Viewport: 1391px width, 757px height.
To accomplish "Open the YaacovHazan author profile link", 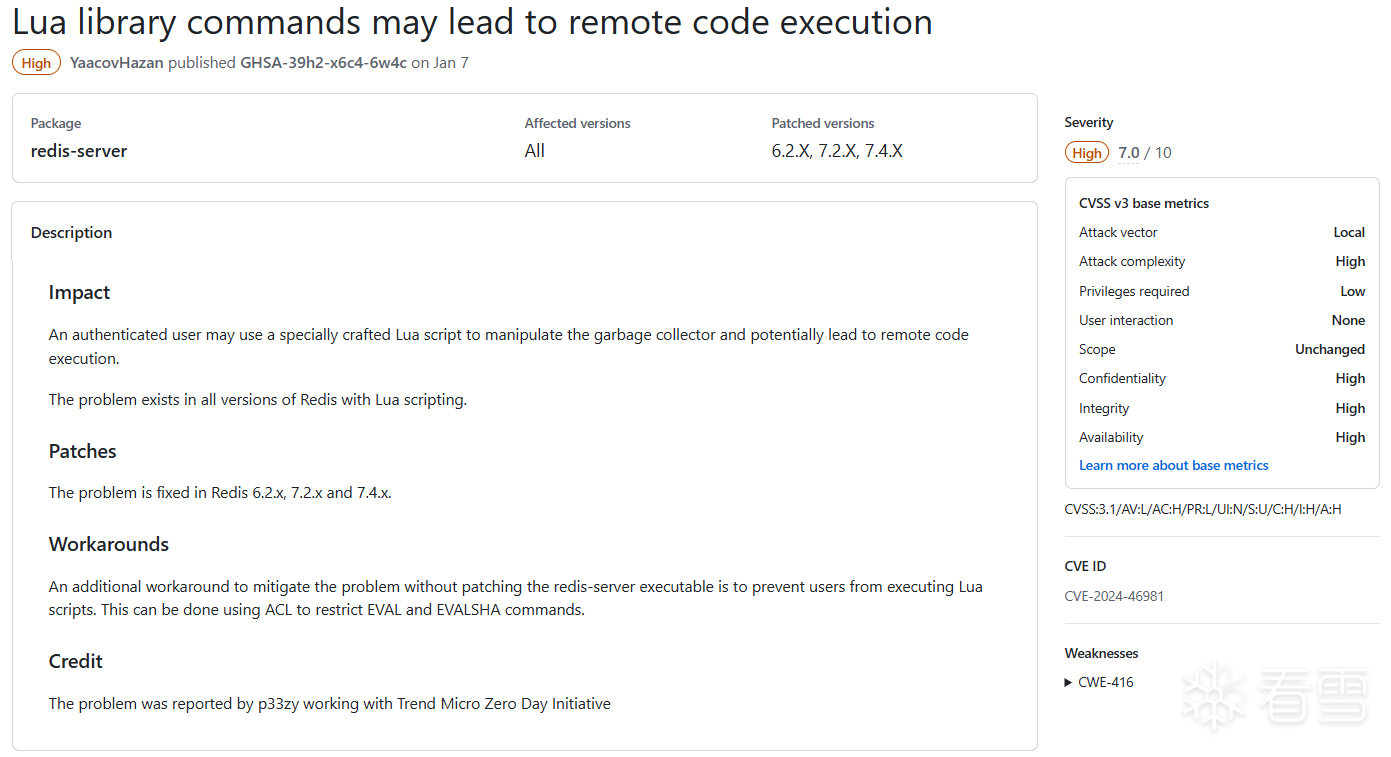I will 116,63.
